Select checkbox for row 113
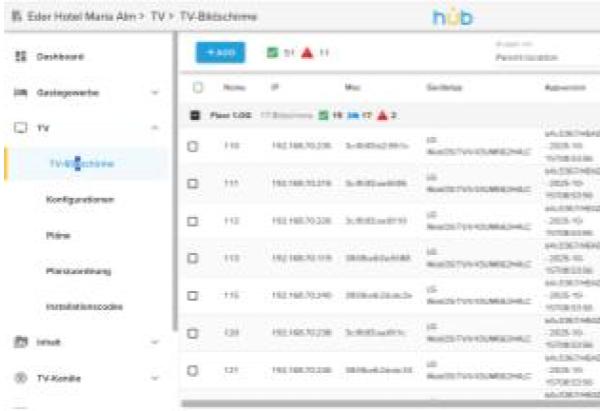 (x=192, y=258)
